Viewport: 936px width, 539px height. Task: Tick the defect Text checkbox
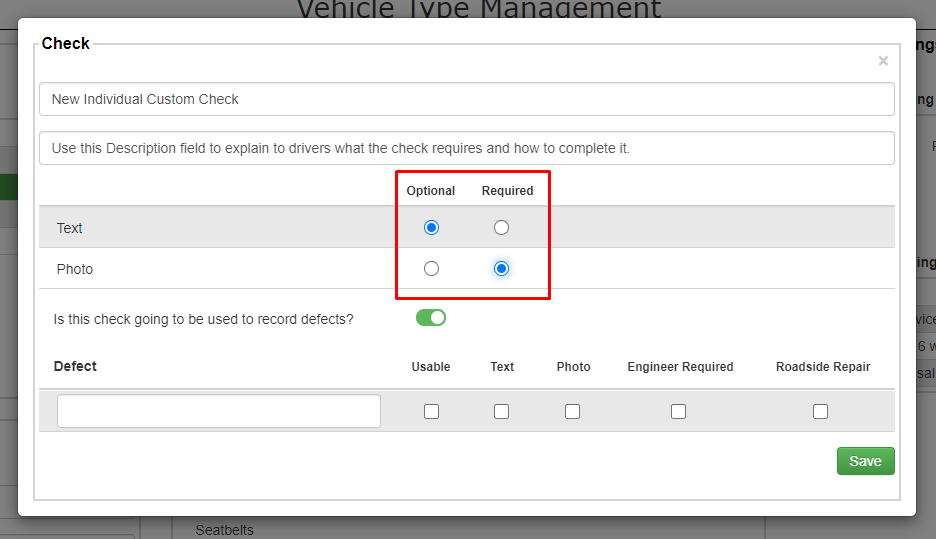coord(501,411)
